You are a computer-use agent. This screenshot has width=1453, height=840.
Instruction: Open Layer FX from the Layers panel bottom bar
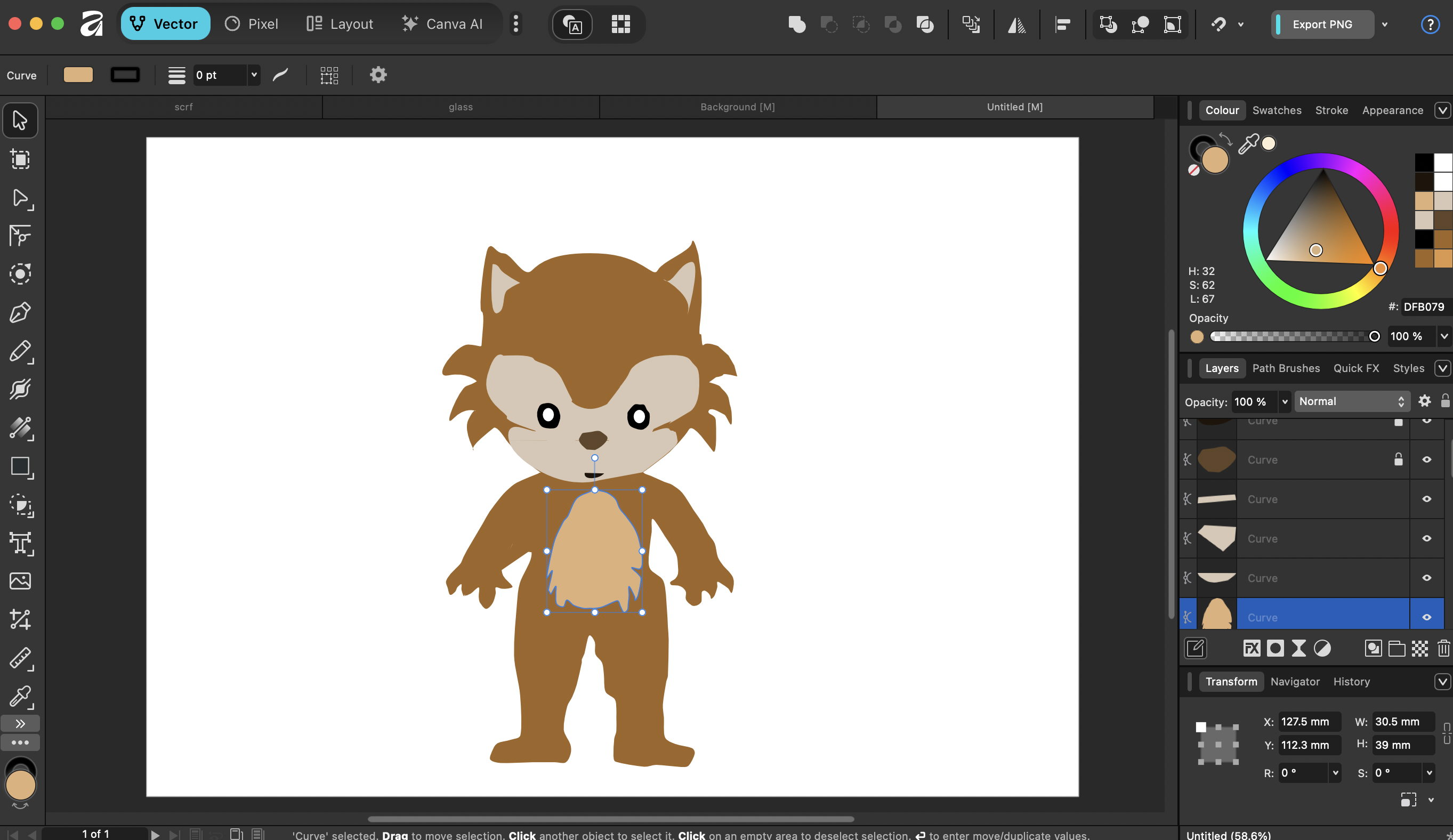tap(1251, 649)
